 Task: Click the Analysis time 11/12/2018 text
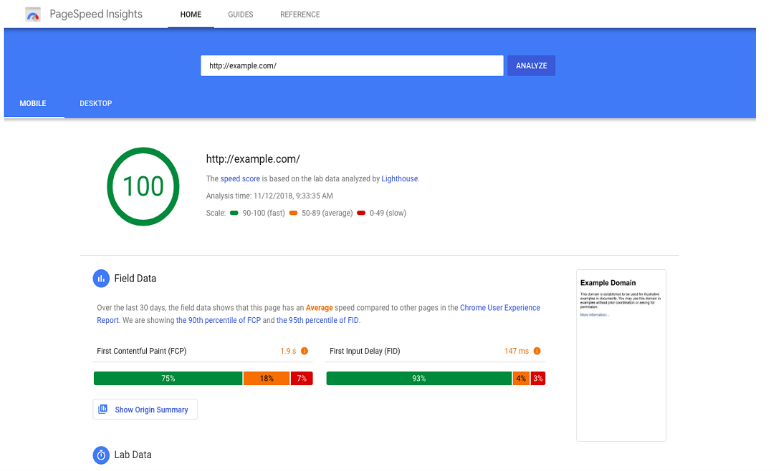(270, 196)
